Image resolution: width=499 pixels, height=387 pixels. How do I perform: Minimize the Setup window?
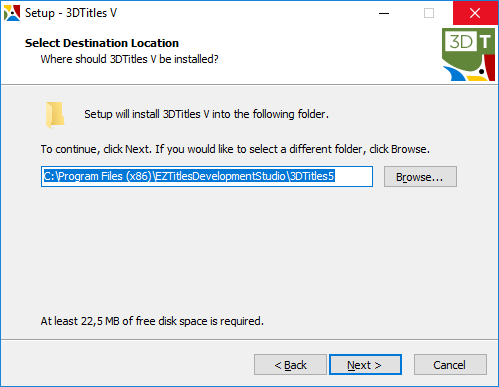tap(384, 13)
